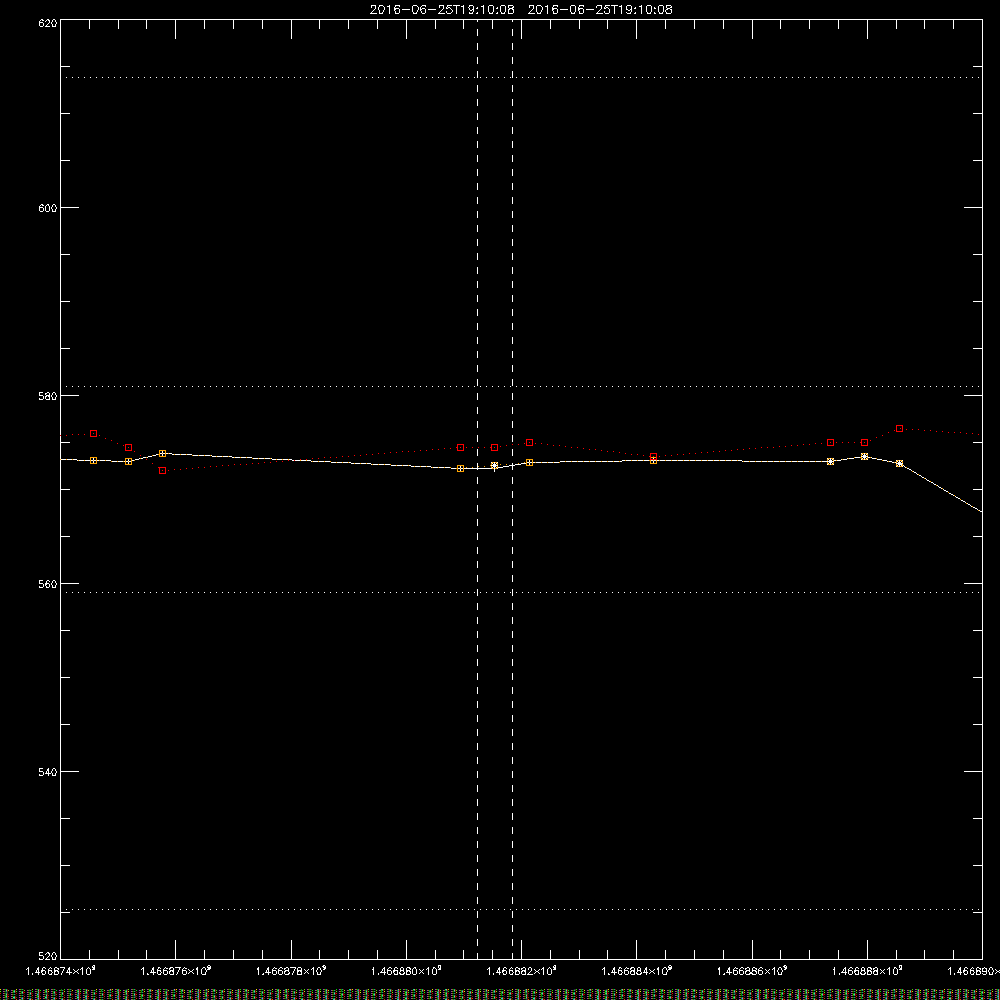Click the first timestamp in the plot title
The image size is (1000, 1000).
442,10
